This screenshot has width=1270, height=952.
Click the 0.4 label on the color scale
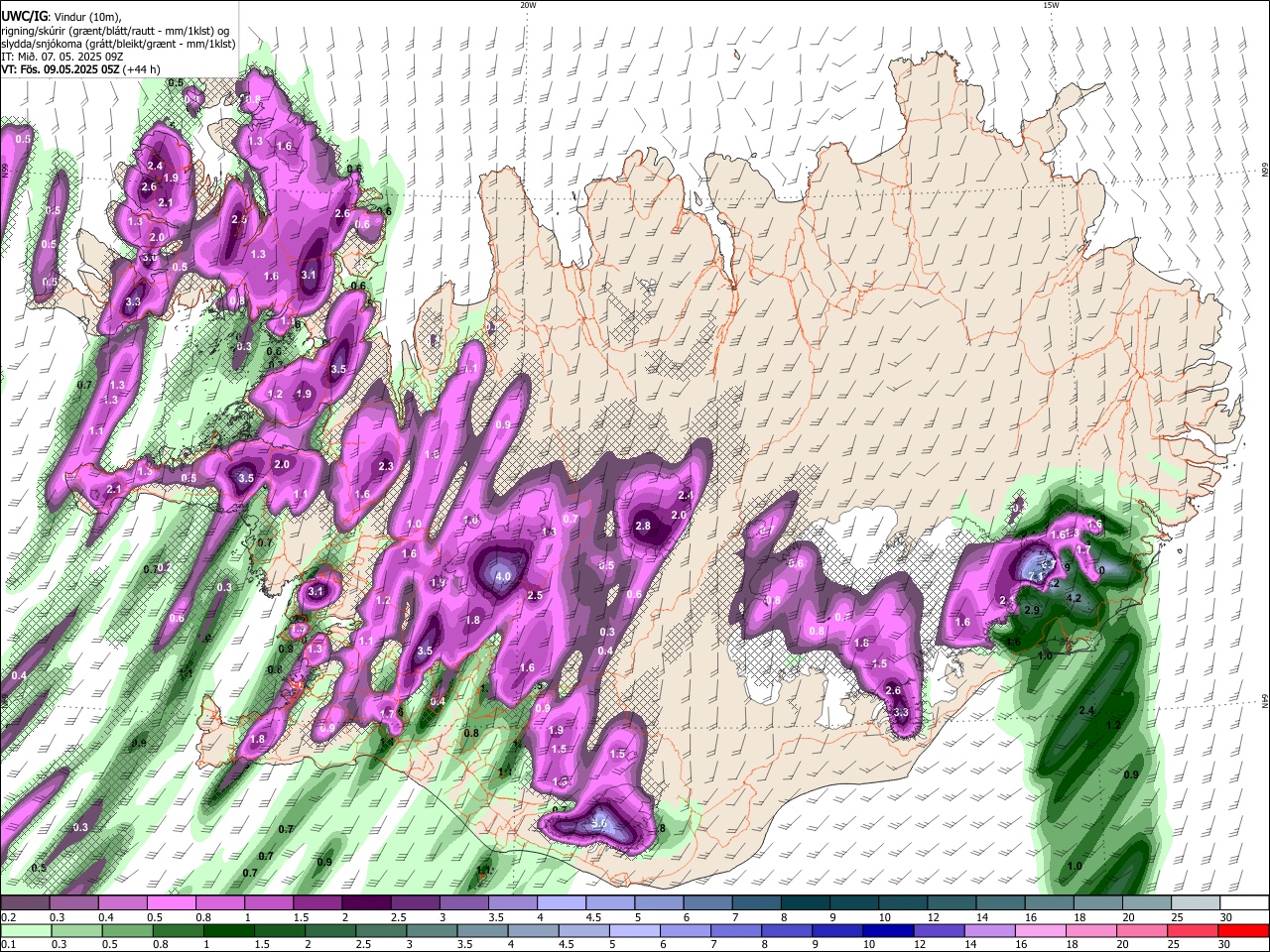pyautogui.click(x=106, y=917)
